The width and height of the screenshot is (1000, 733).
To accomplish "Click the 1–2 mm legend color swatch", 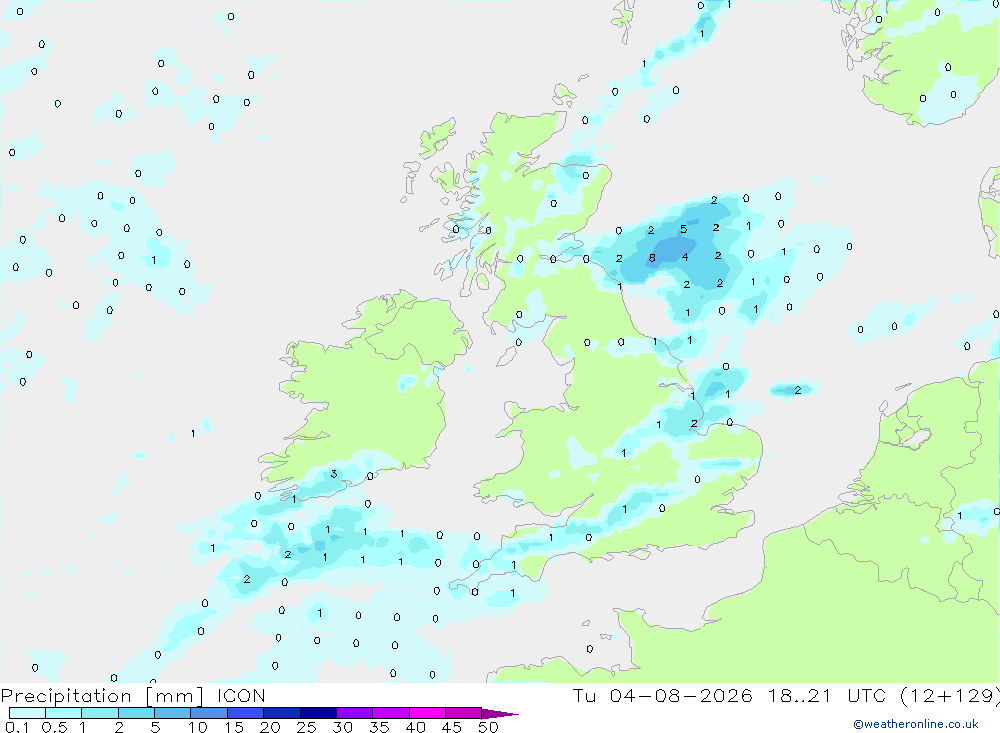I will pos(99,713).
